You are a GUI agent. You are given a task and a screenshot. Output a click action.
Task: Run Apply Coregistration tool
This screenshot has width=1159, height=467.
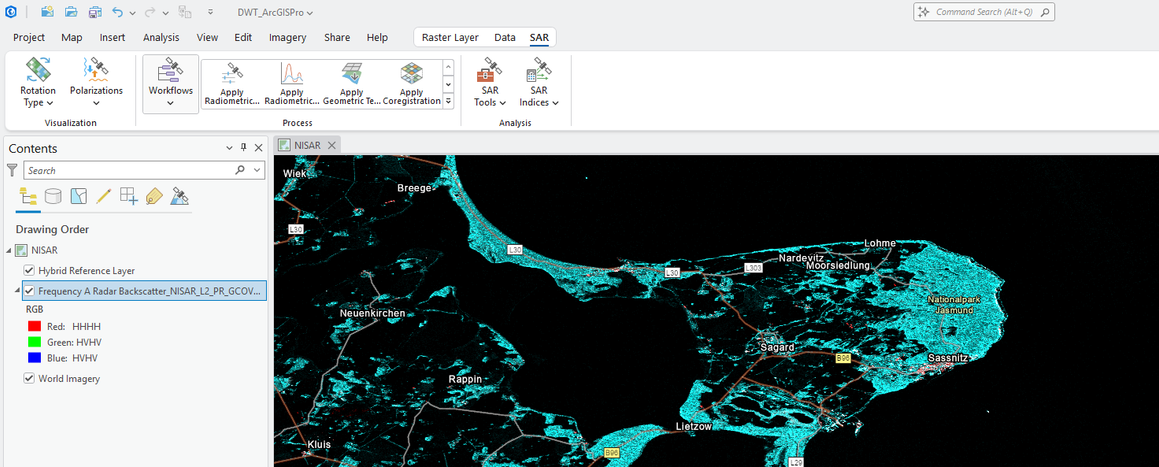(x=412, y=83)
